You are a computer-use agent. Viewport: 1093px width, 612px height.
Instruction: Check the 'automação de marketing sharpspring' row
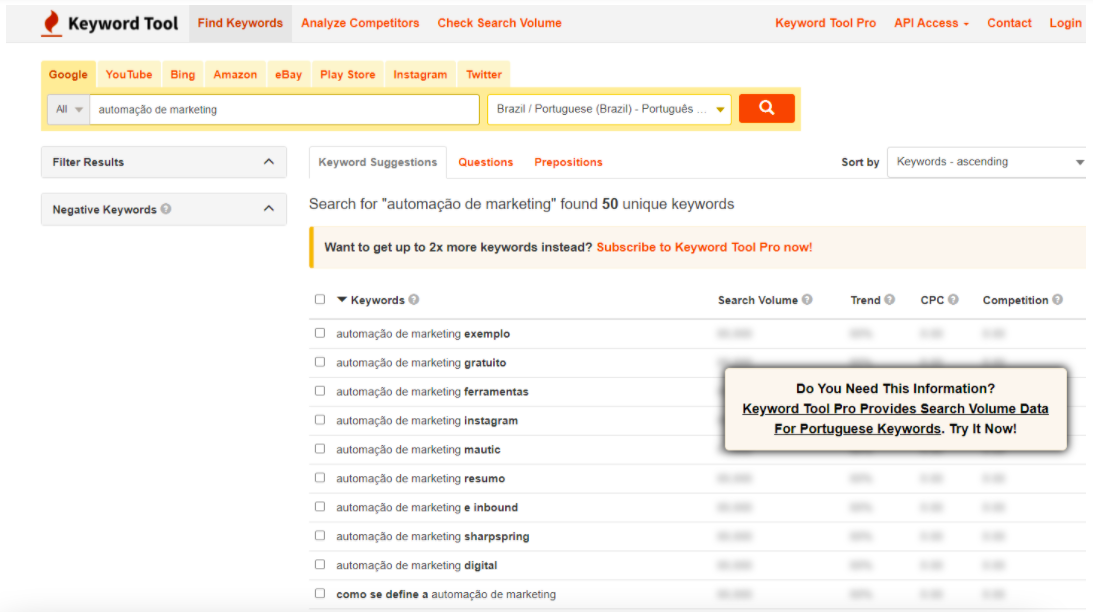320,535
